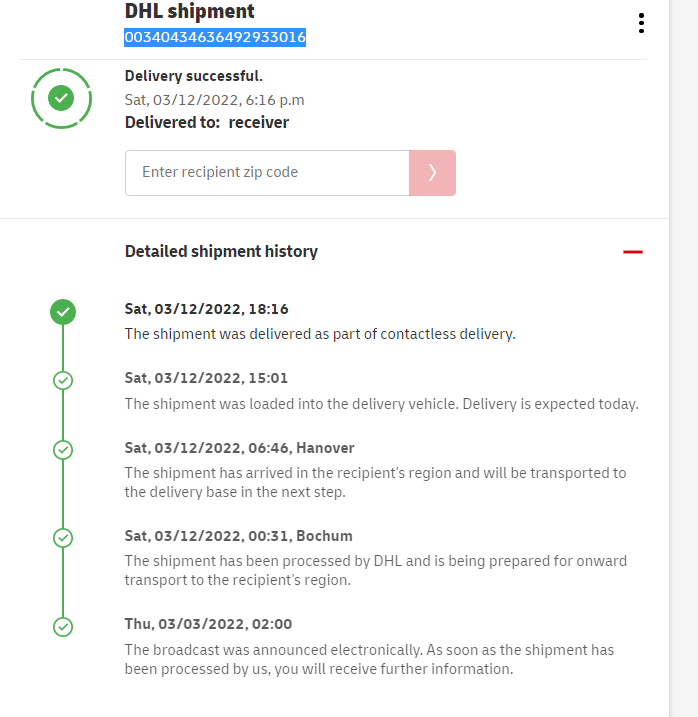
Task: Click the checkmark icon for the 15:01 delivery vehicle step
Action: [x=63, y=381]
